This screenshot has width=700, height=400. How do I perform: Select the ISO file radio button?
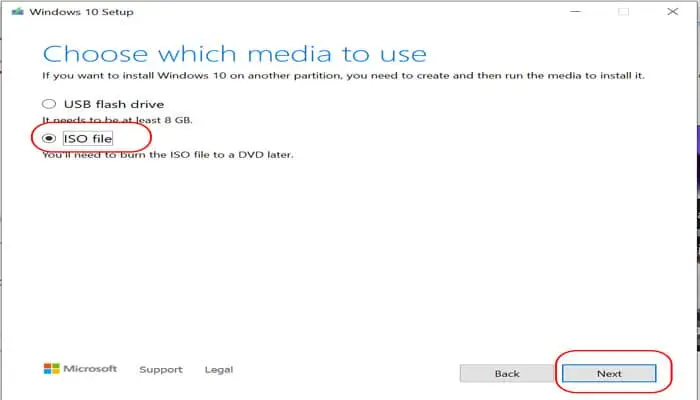[x=48, y=137]
